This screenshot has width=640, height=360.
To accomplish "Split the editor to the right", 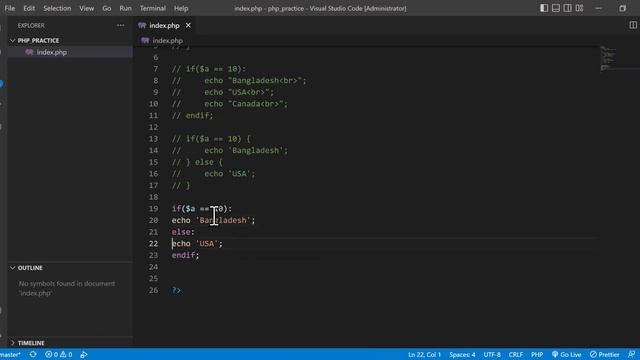I will click(633, 25).
